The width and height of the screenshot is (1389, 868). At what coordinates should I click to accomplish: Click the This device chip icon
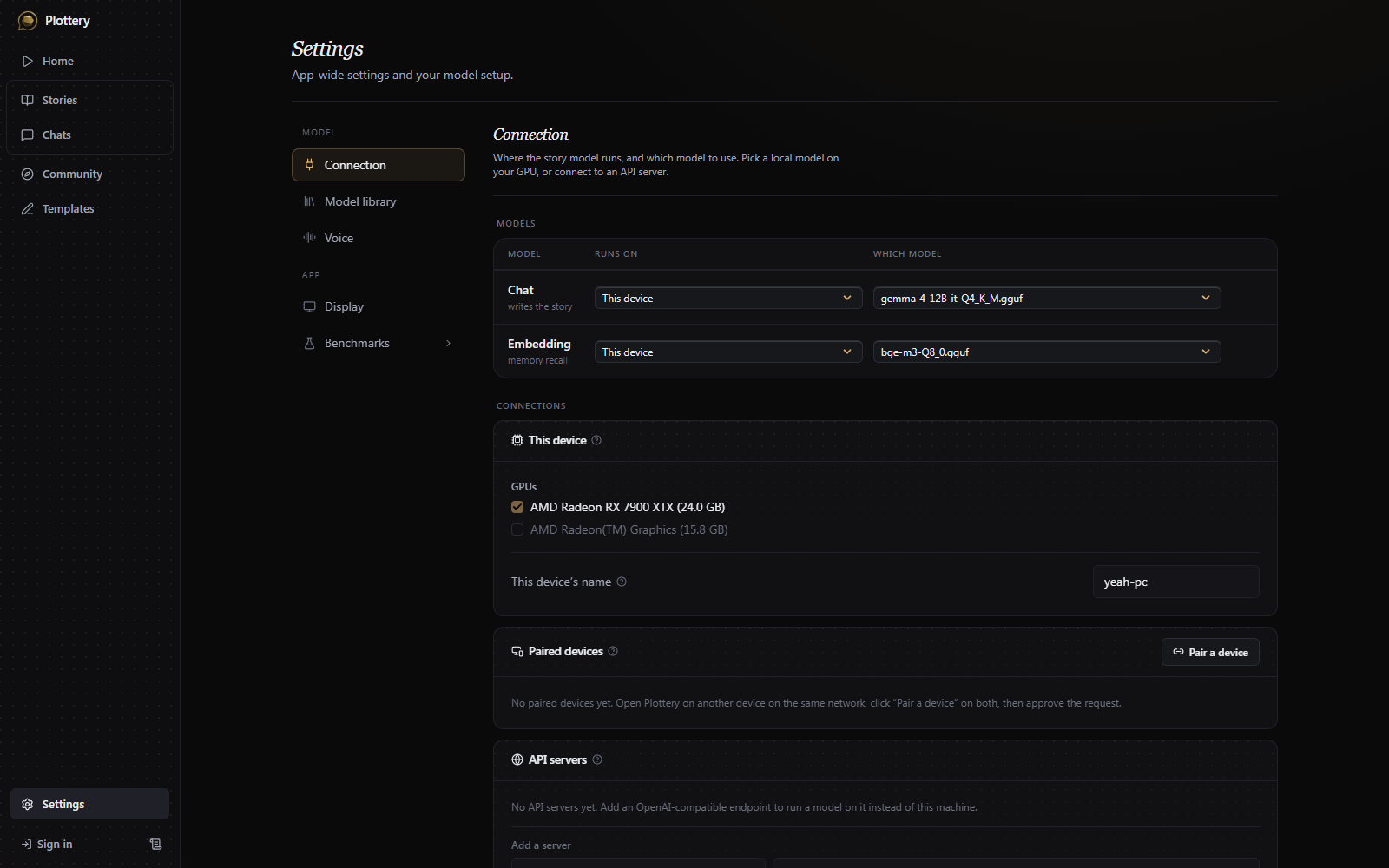pyautogui.click(x=517, y=441)
